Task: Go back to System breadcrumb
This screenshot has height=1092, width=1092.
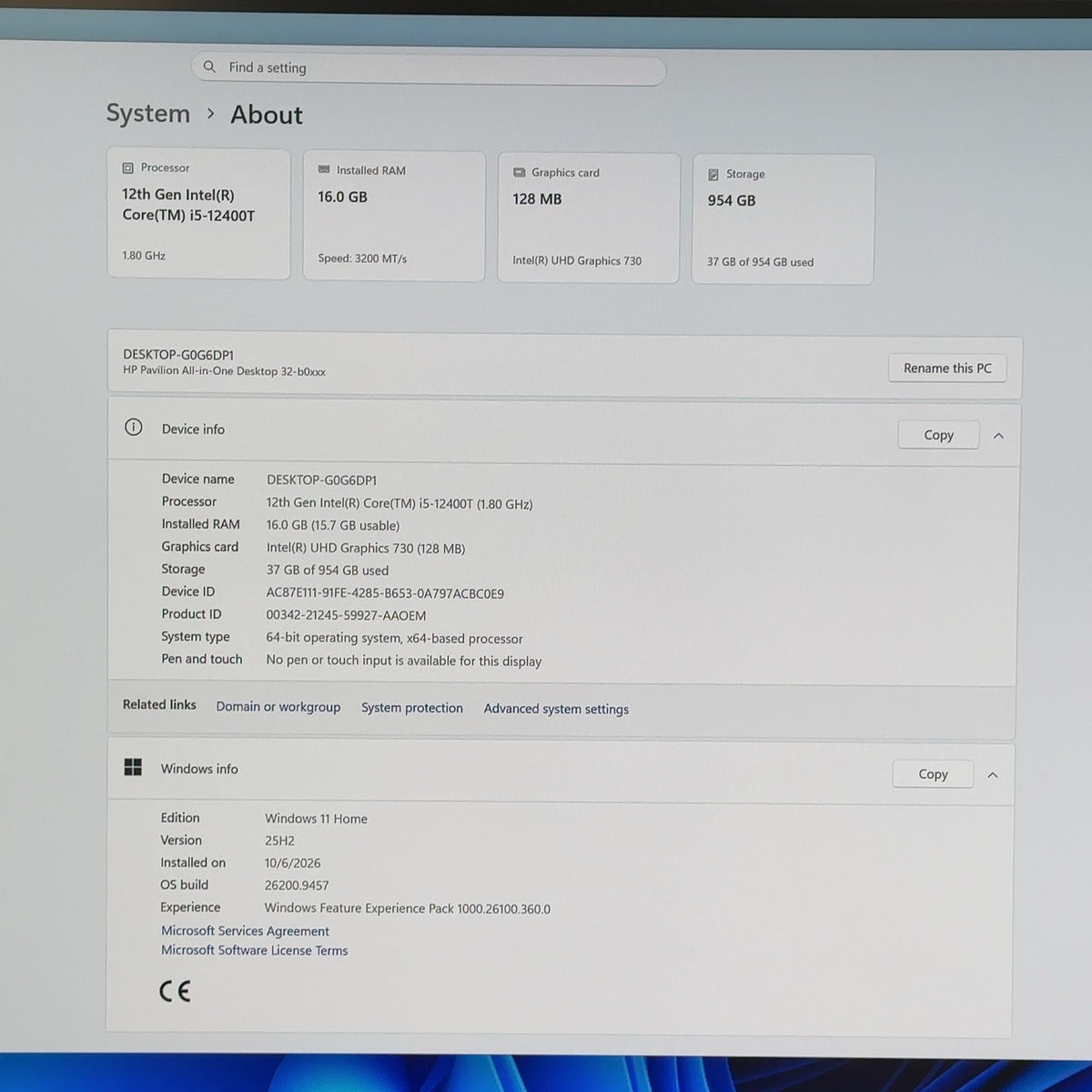Action: pyautogui.click(x=148, y=113)
